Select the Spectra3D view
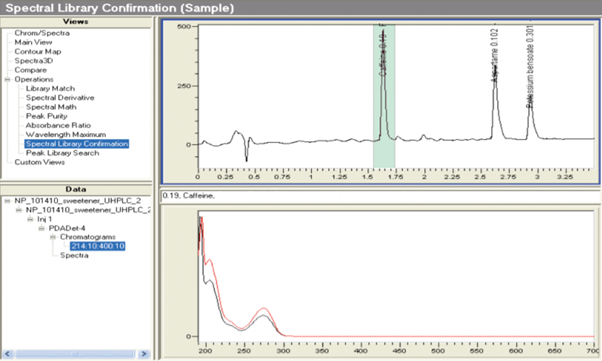This screenshot has height=361, width=602. coord(34,61)
